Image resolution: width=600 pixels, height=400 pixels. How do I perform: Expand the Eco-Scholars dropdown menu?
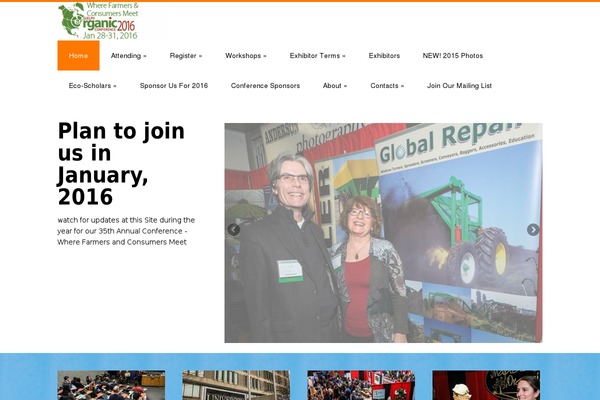93,86
